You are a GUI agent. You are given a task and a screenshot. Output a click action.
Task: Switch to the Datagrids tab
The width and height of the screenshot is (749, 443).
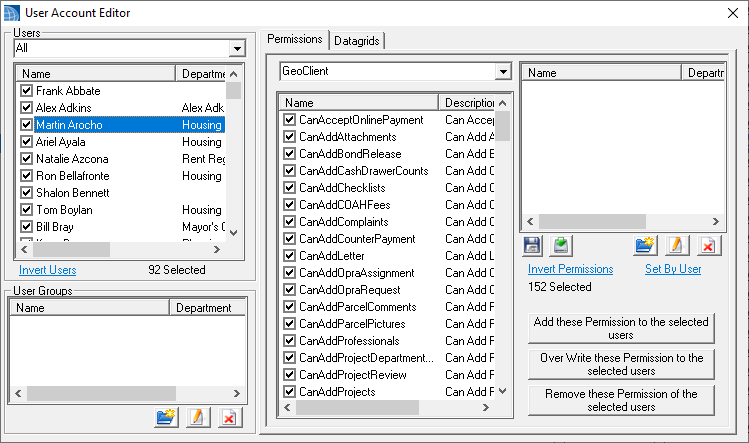357,41
